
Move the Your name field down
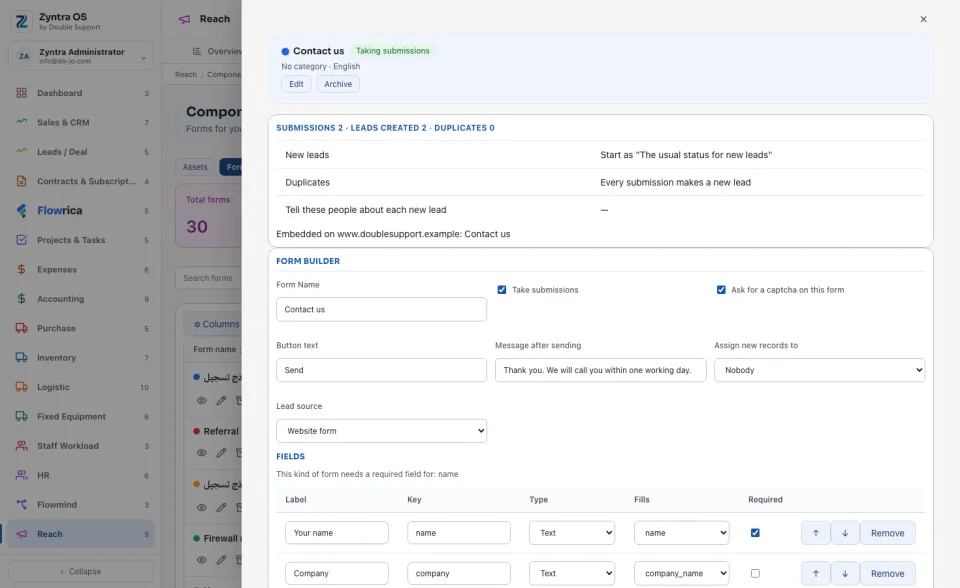point(845,533)
